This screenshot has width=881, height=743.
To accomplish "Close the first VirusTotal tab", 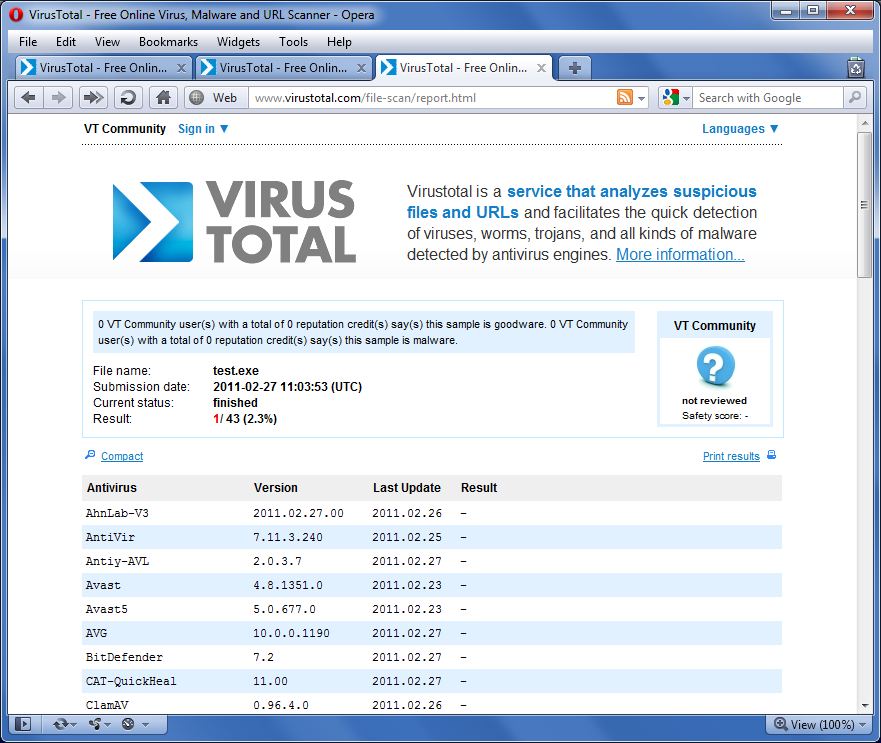I will tap(181, 68).
